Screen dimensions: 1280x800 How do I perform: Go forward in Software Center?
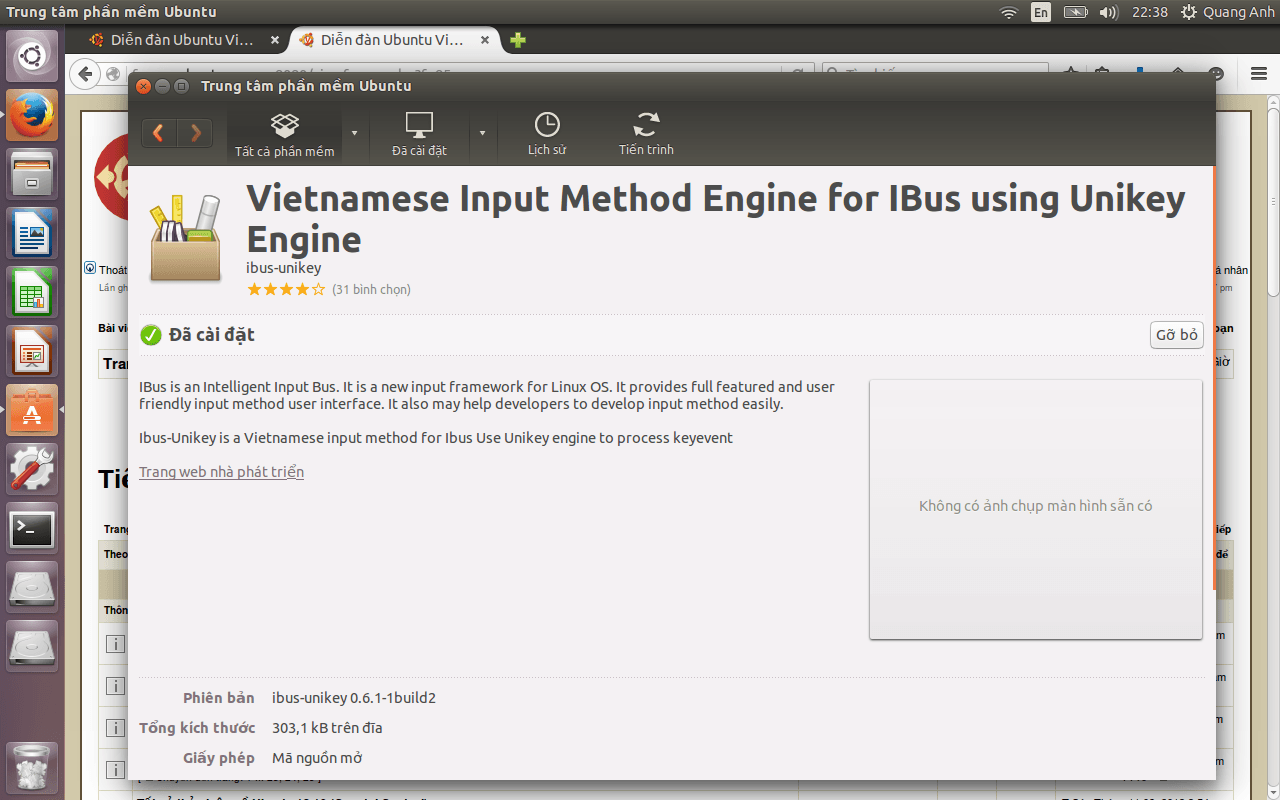195,133
